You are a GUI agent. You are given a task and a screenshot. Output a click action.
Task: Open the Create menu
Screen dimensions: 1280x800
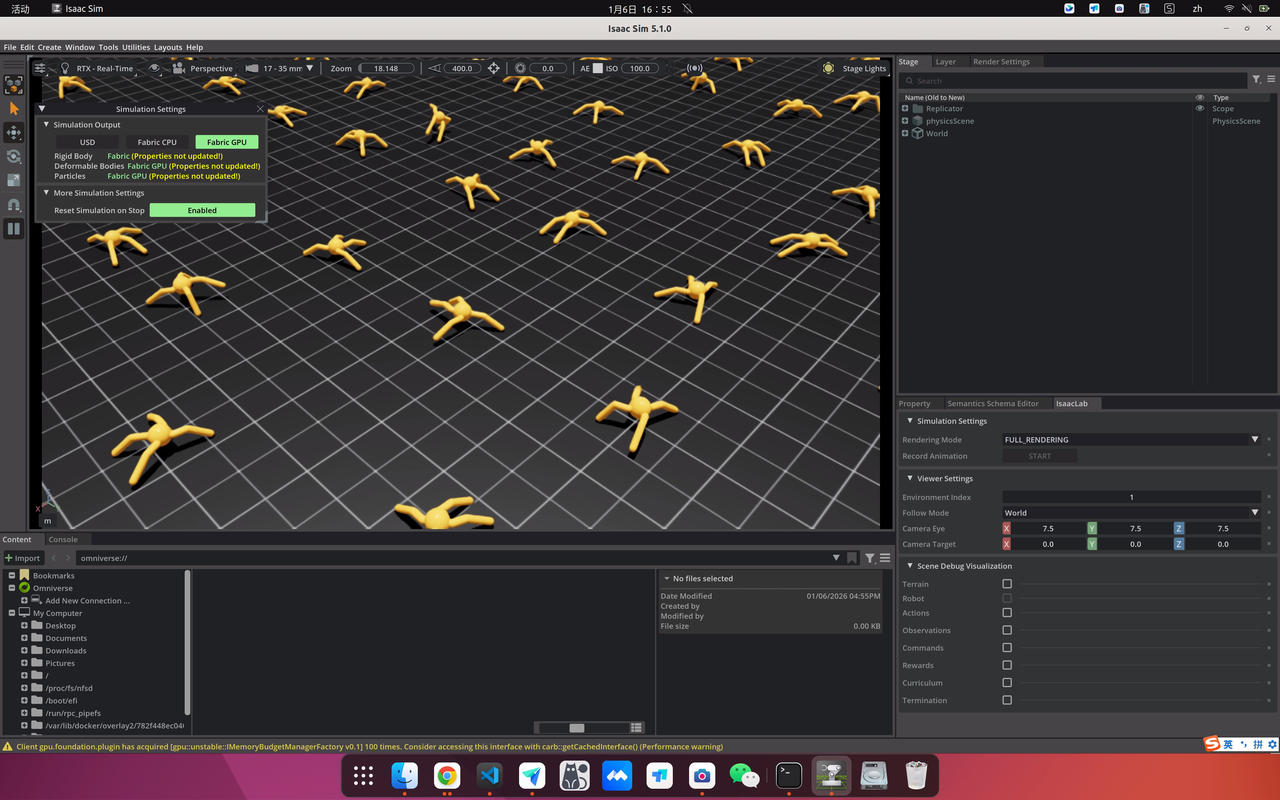(x=50, y=47)
